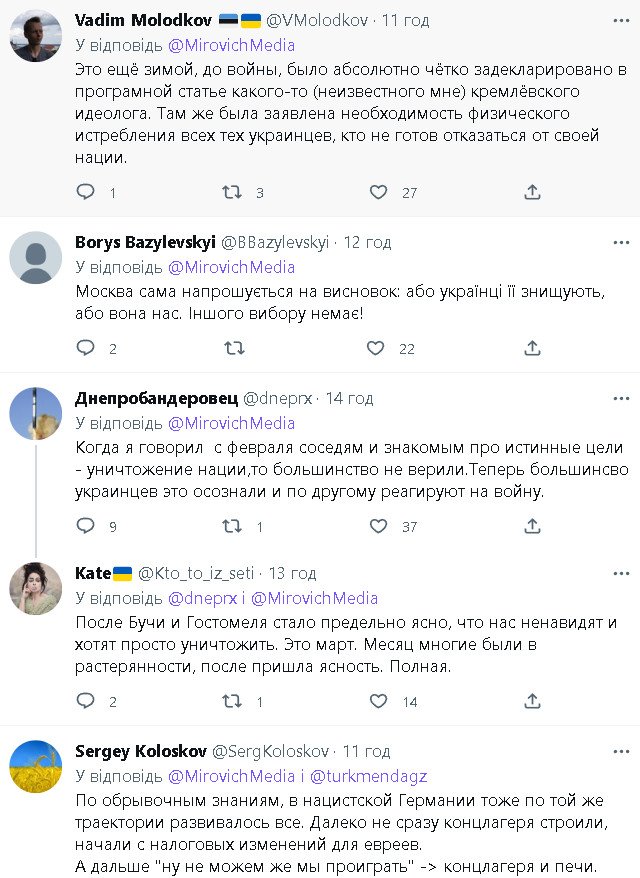Share Borys Bazylevskyi's tweet
This screenshot has height=878, width=640.
pyautogui.click(x=532, y=348)
